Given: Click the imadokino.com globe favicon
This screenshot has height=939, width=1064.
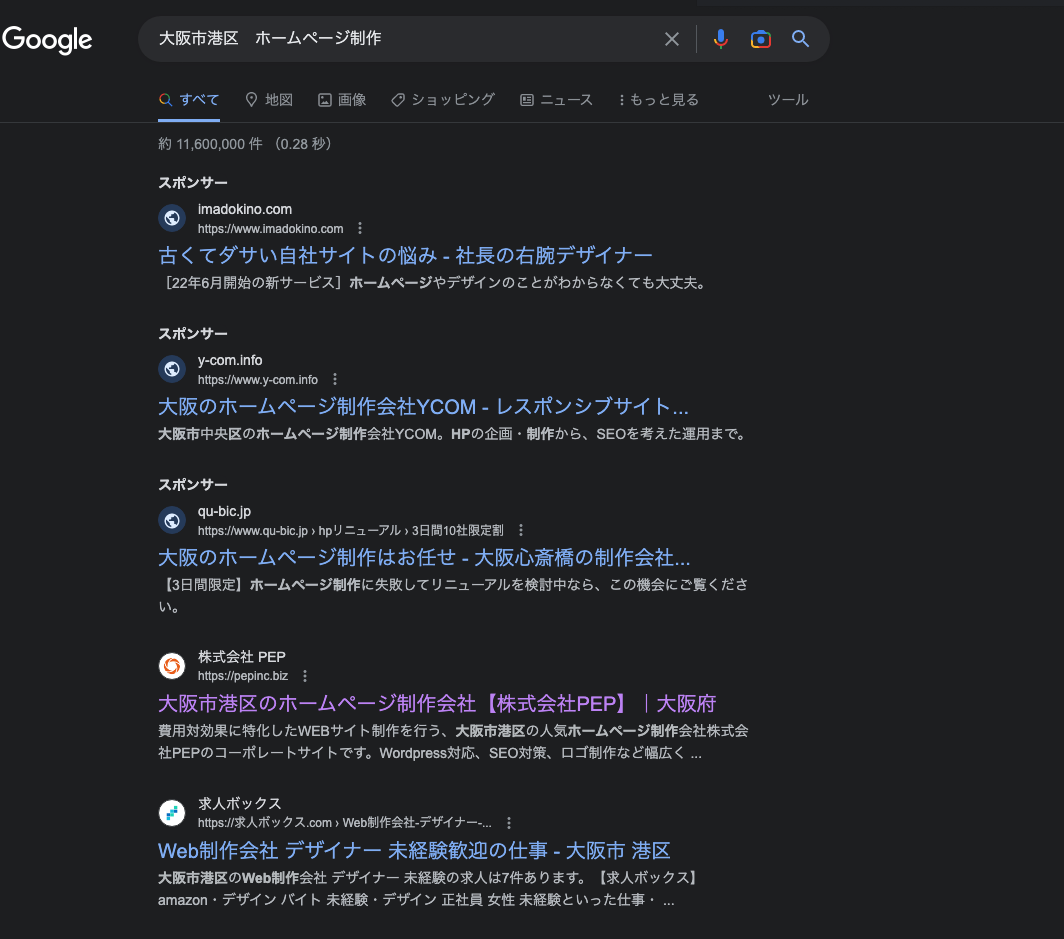Looking at the screenshot, I should (172, 218).
